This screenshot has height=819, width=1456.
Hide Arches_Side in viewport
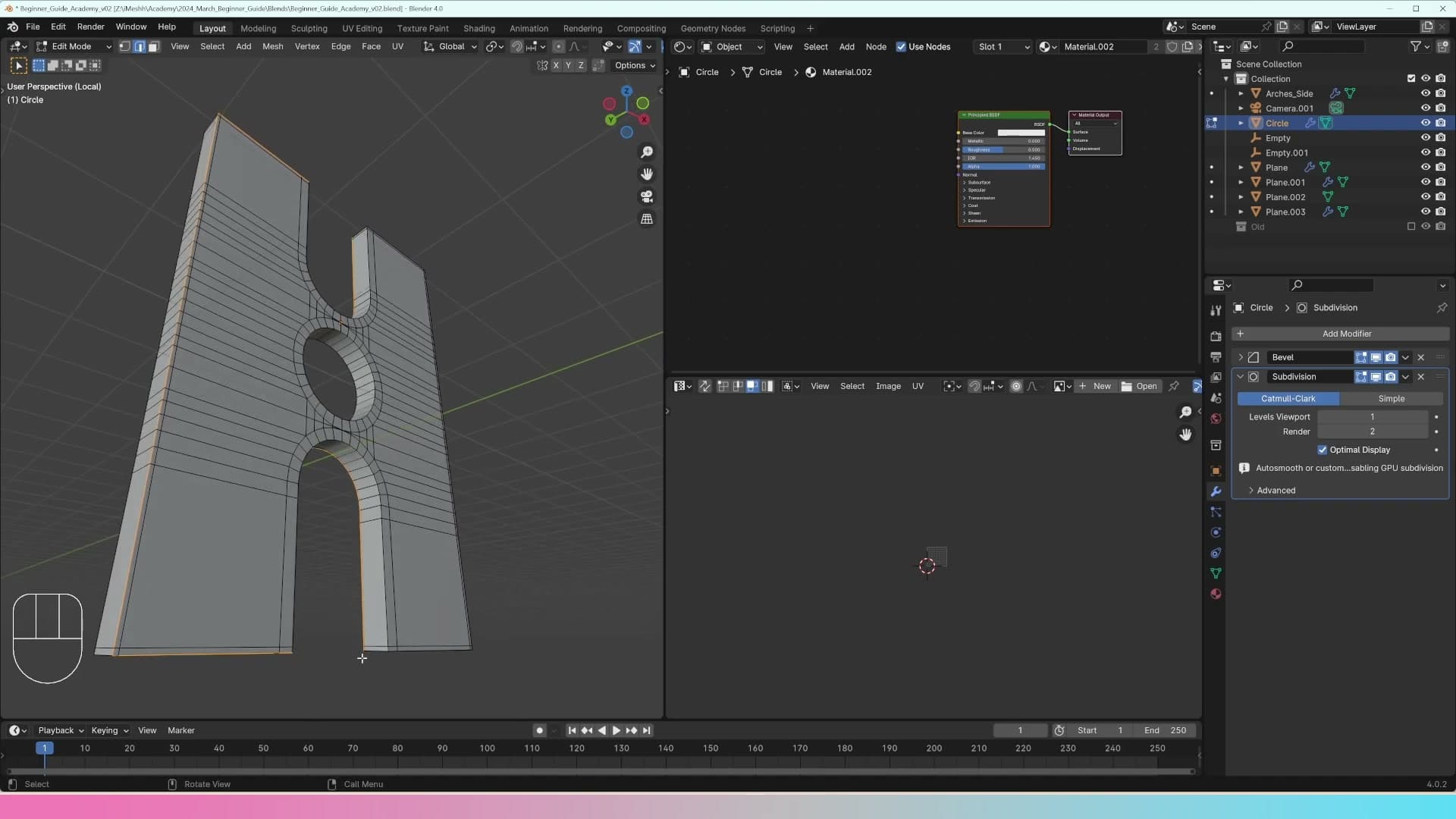tap(1426, 94)
